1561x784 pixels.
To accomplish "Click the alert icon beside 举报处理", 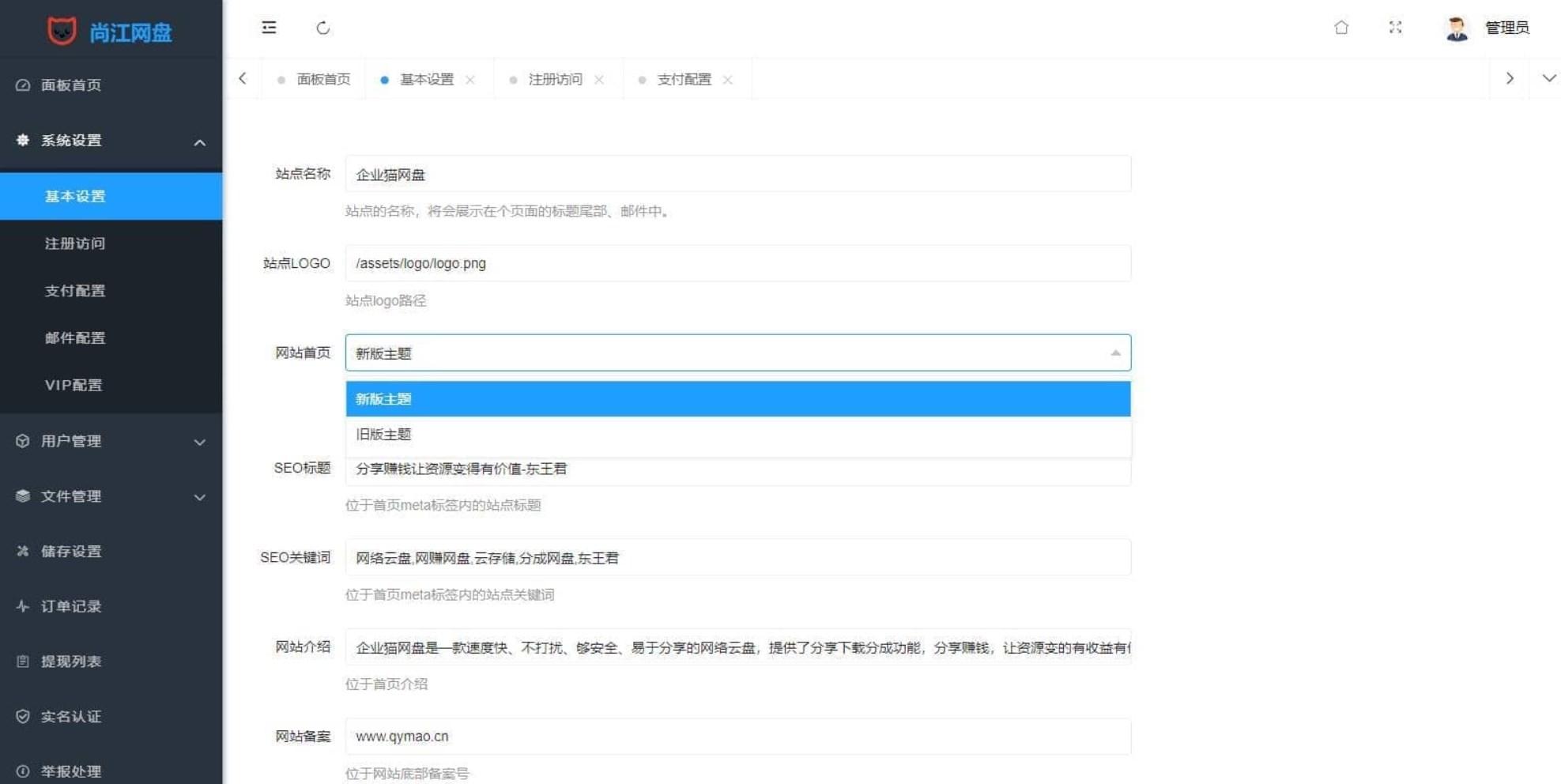I will pos(23,771).
